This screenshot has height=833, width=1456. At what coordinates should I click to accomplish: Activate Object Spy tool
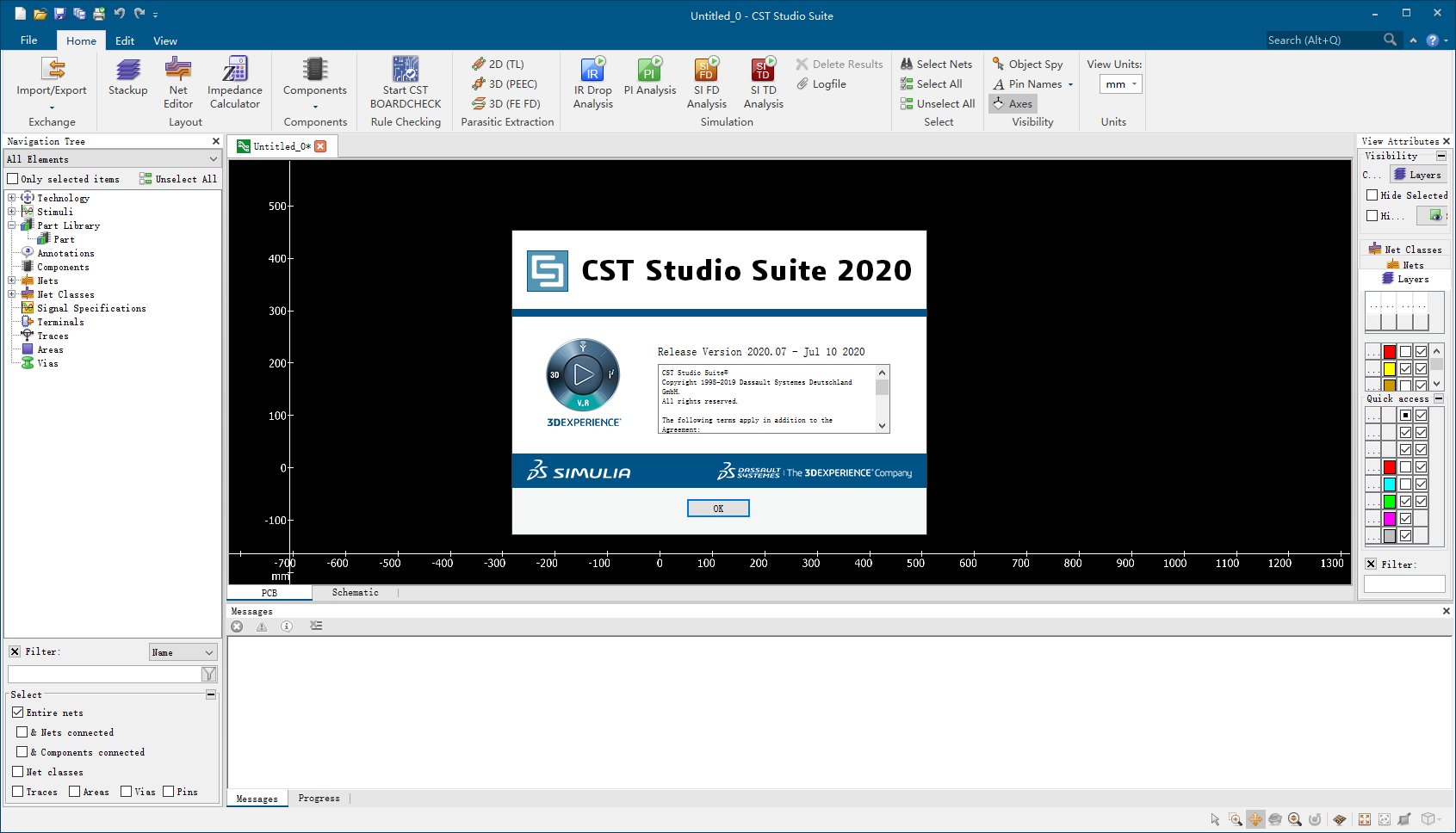pyautogui.click(x=1027, y=65)
